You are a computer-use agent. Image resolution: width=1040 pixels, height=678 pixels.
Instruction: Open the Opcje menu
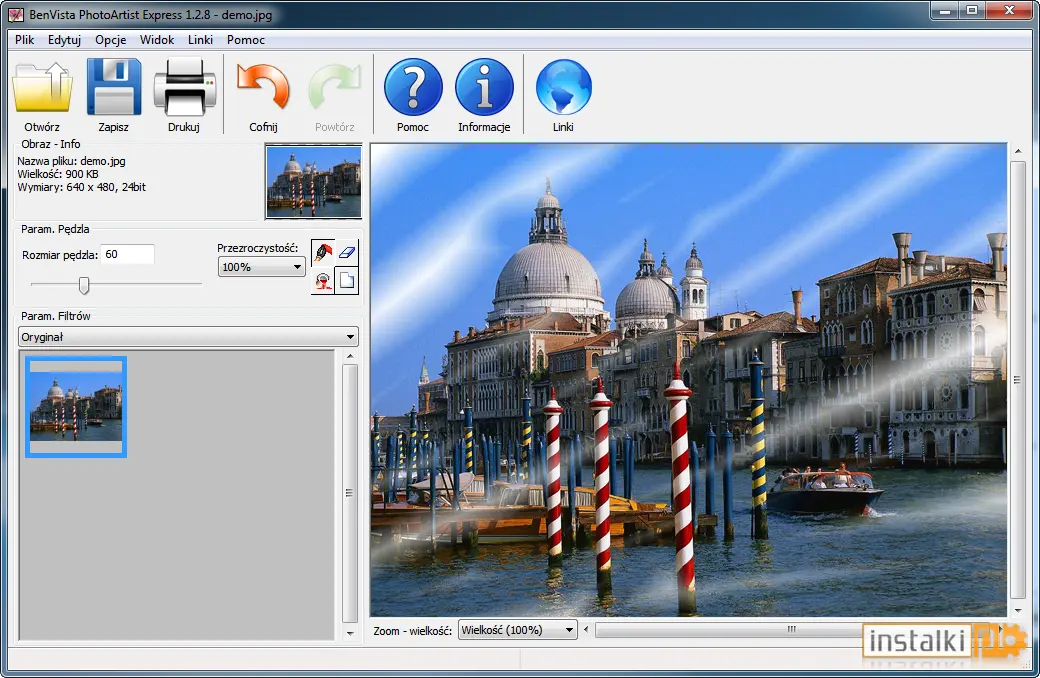[111, 40]
